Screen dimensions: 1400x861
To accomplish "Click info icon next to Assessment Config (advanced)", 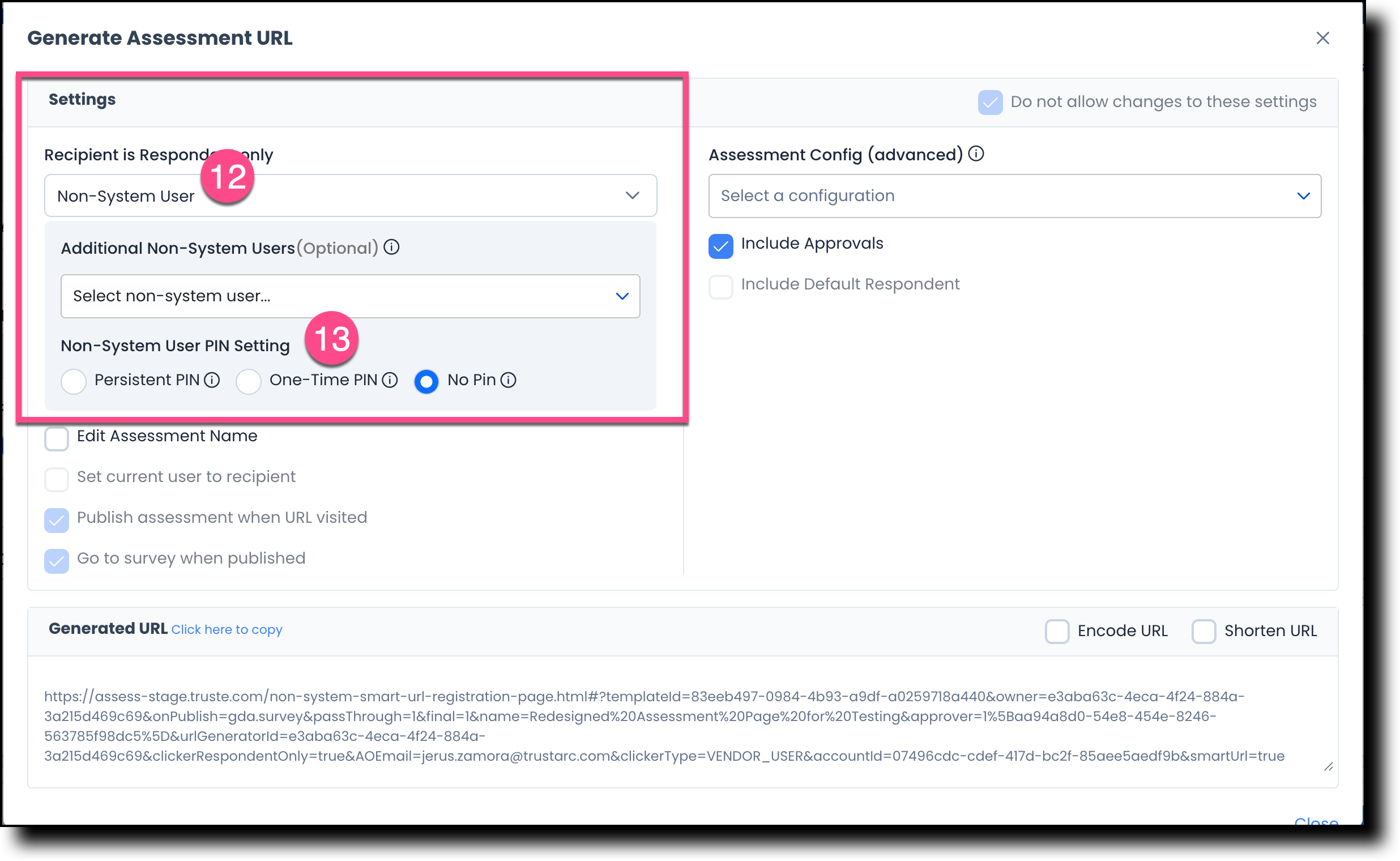I will pyautogui.click(x=976, y=154).
